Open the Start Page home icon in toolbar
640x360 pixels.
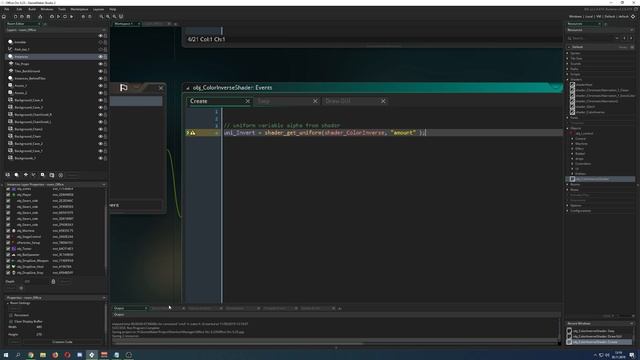click(x=4, y=17)
